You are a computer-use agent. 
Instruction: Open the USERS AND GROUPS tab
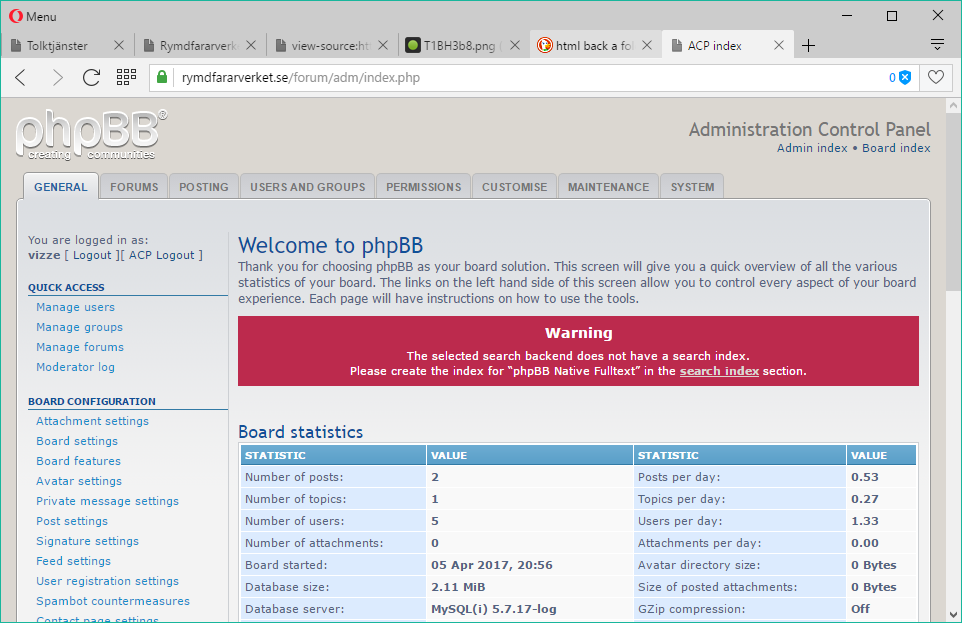(307, 187)
